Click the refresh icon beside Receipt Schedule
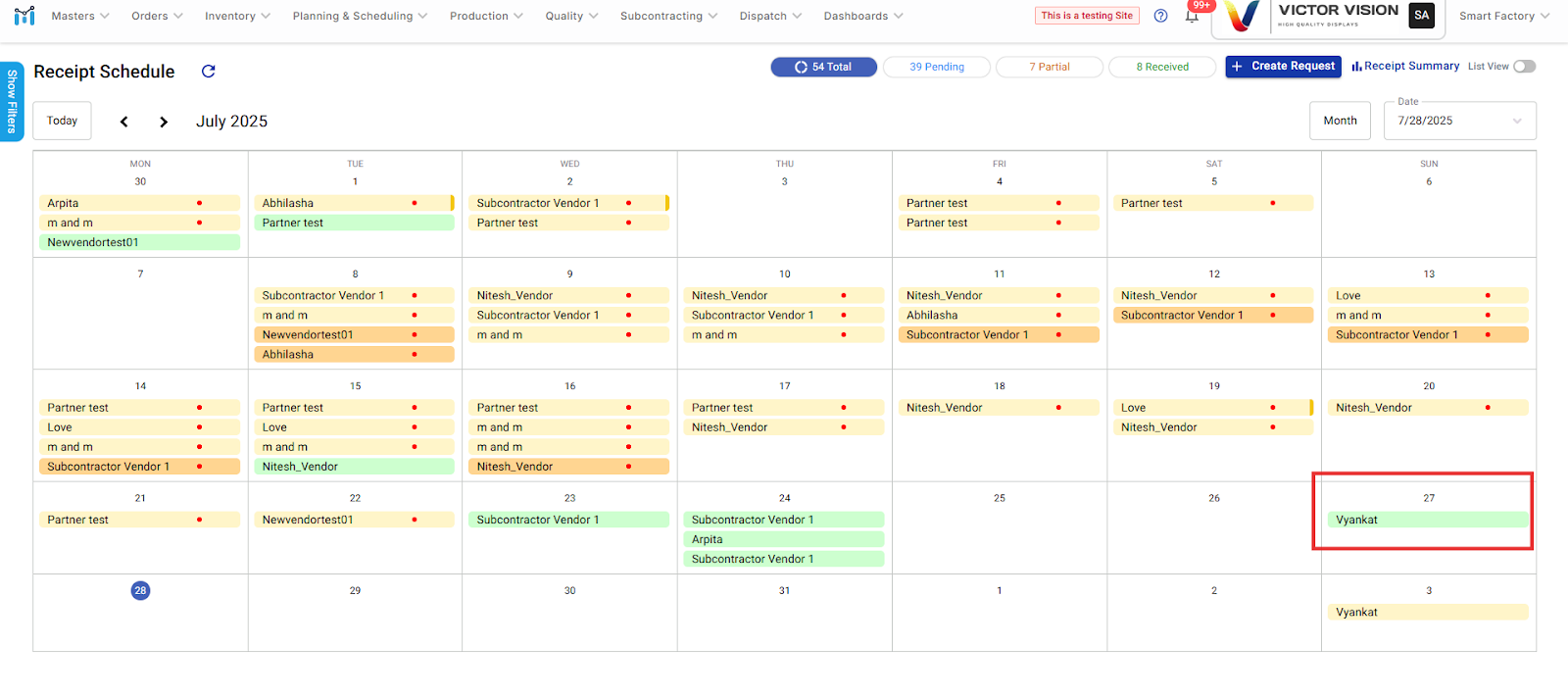 pos(208,72)
